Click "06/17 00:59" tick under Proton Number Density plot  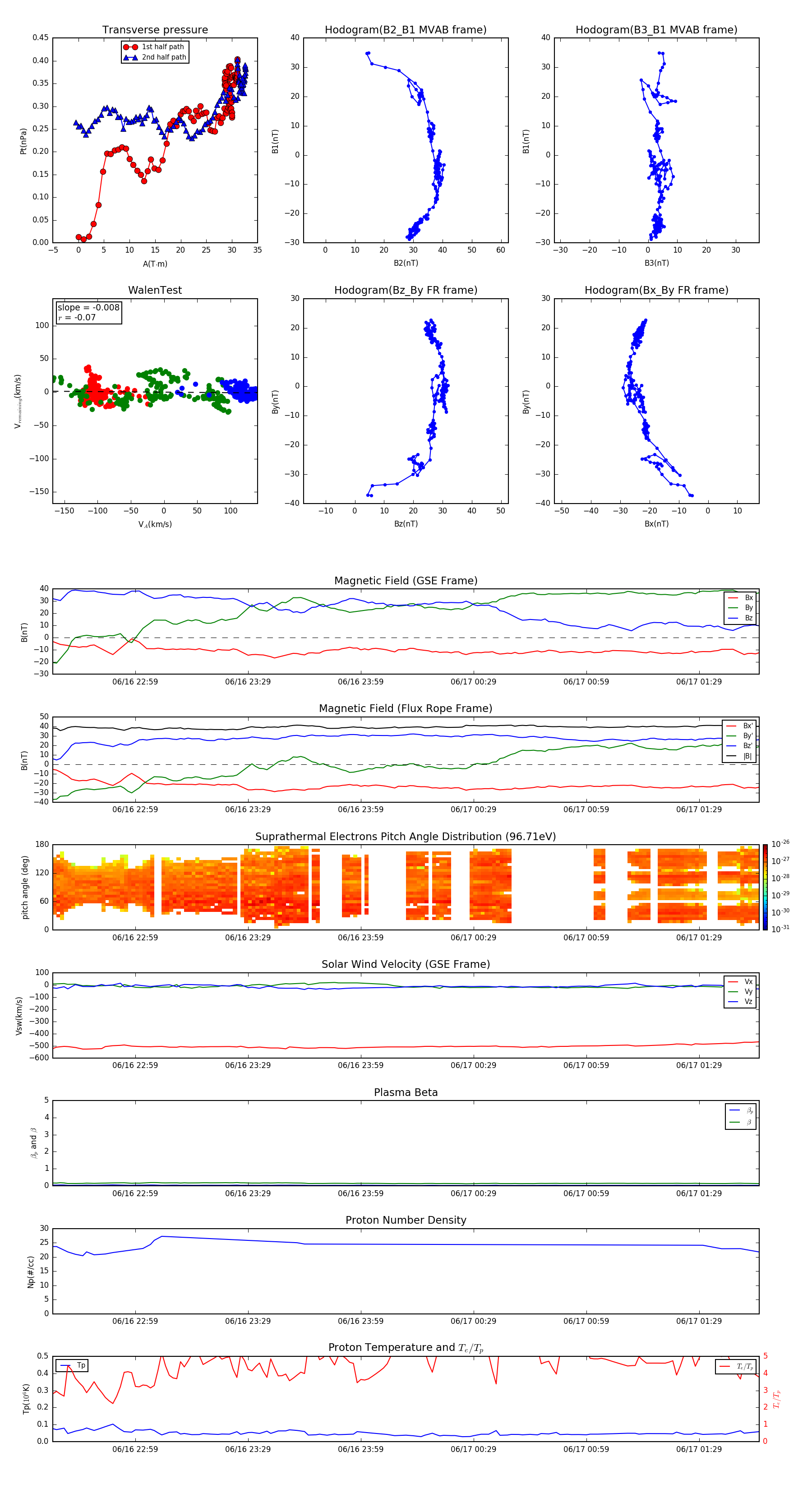click(x=586, y=1321)
